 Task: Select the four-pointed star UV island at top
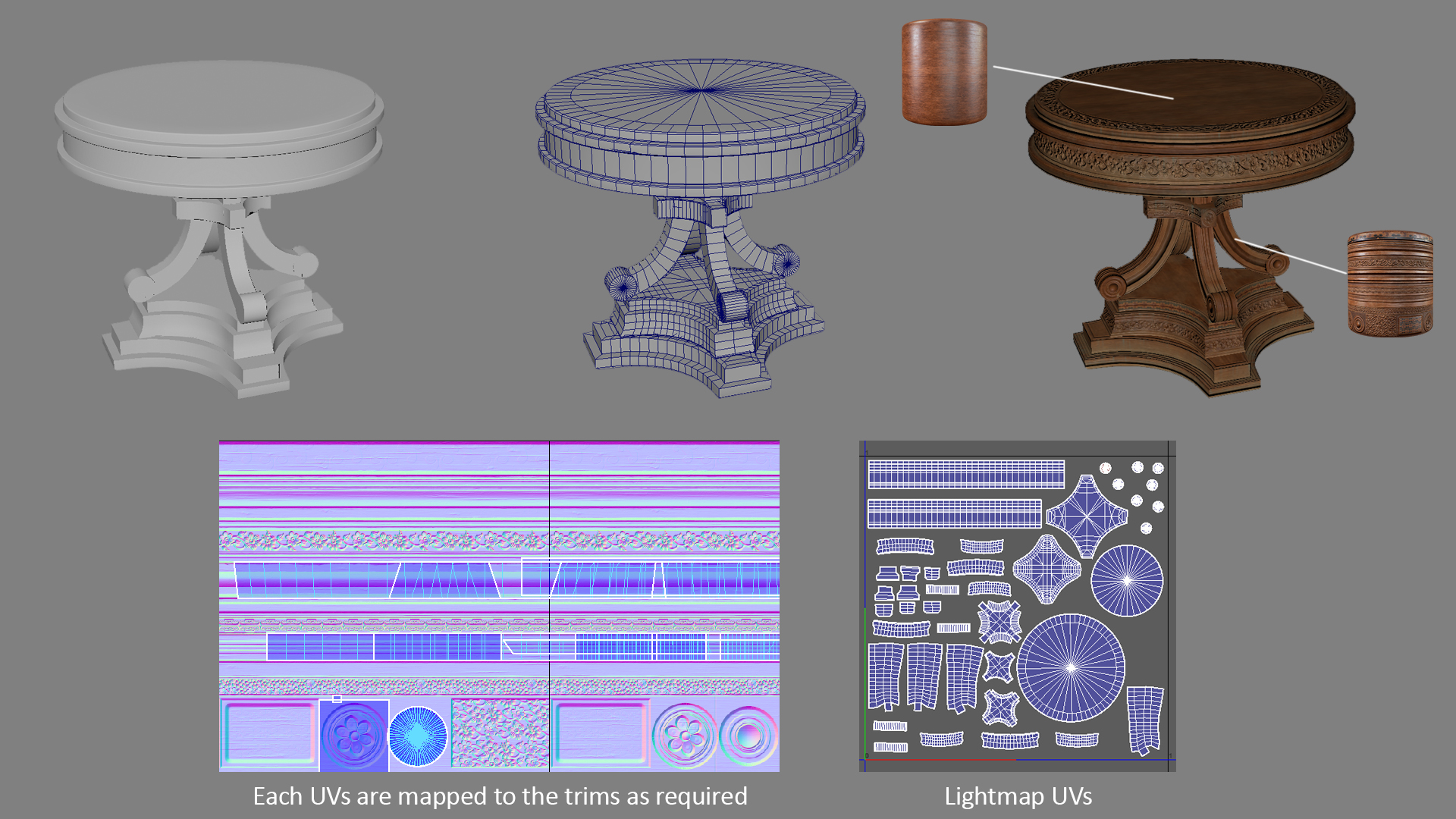tap(1087, 516)
